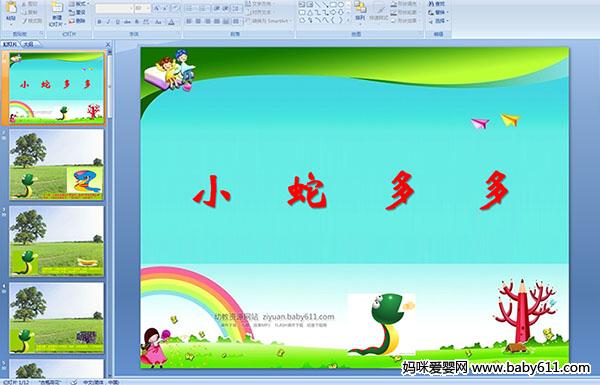Screen dimensions: 600x385
Task: Toggle bold formatting
Action: point(99,22)
